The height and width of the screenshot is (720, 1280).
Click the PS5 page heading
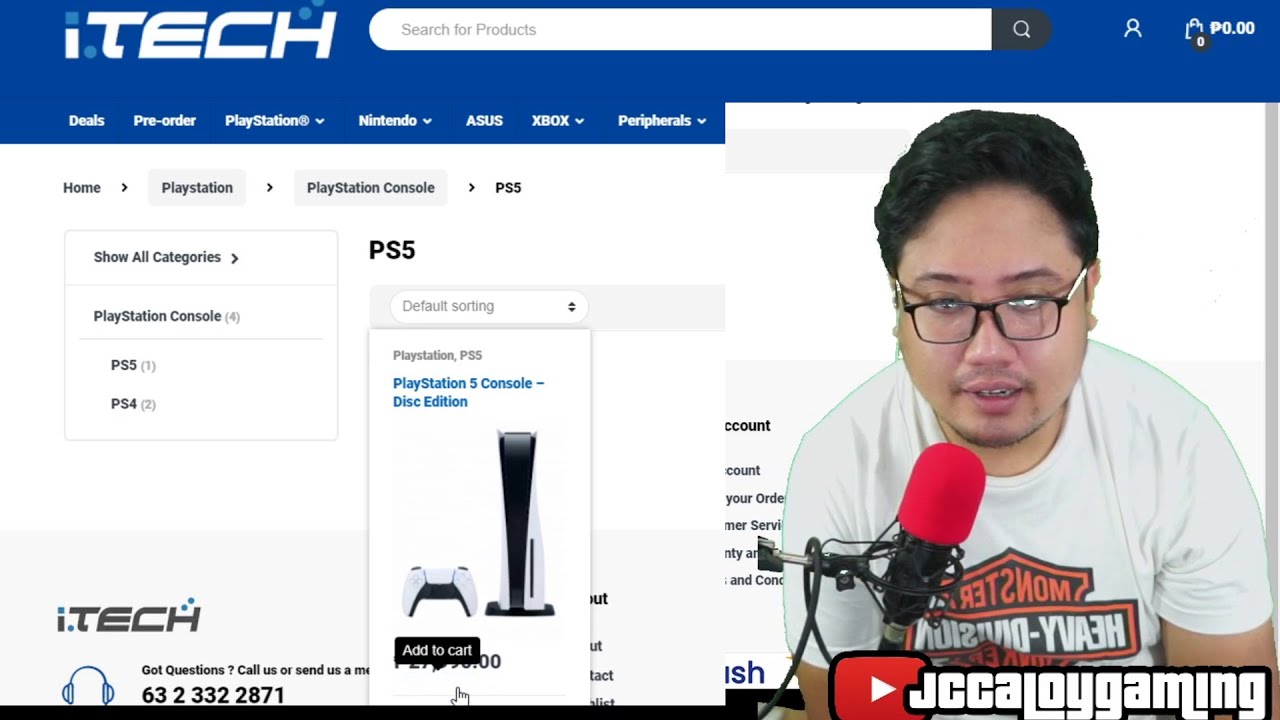(x=392, y=250)
